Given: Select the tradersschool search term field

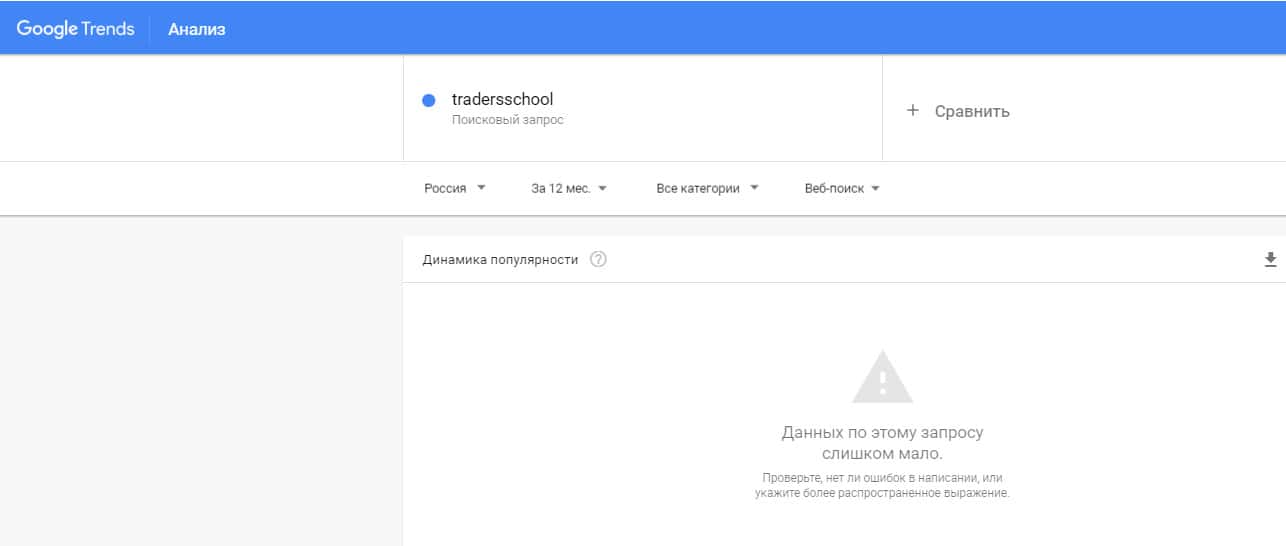Looking at the screenshot, I should (x=502, y=99).
